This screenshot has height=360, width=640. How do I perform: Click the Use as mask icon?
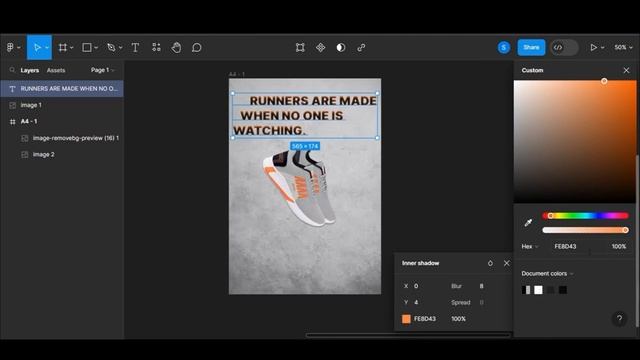click(341, 47)
